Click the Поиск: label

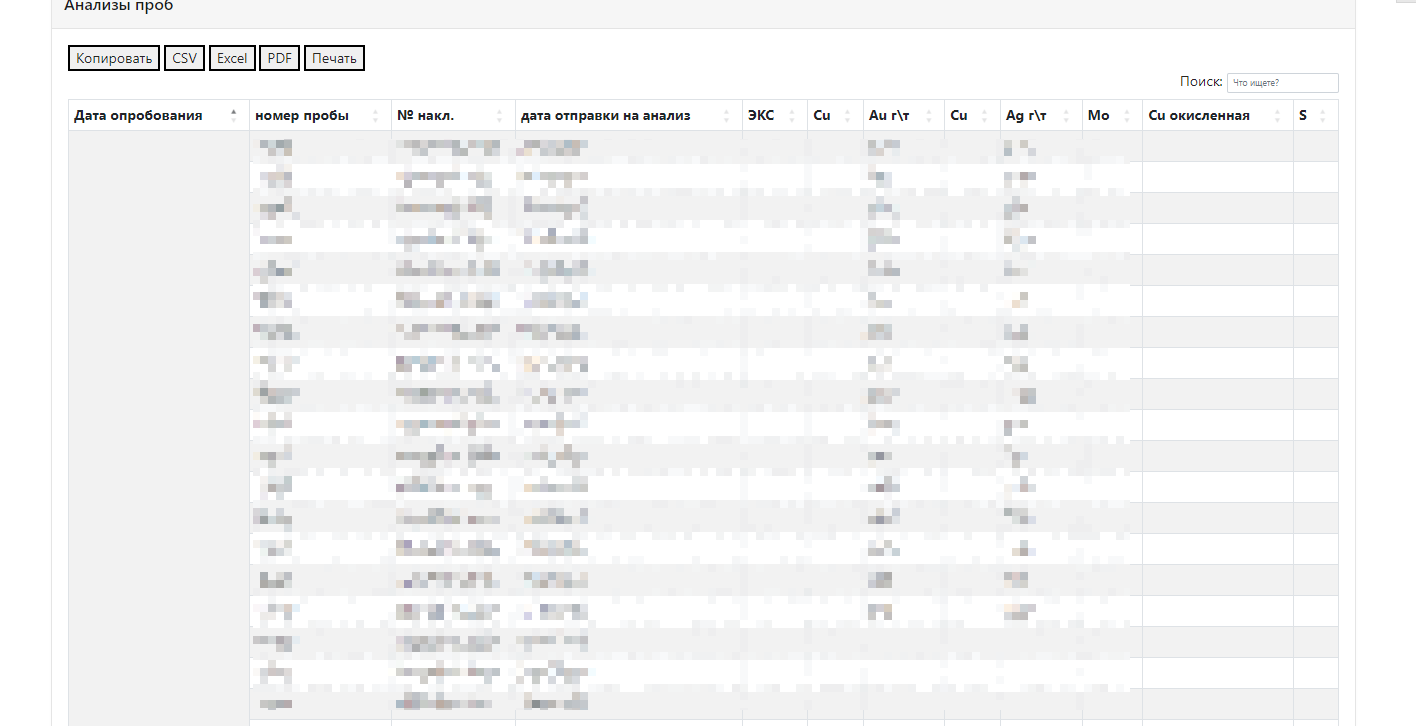[x=1201, y=82]
